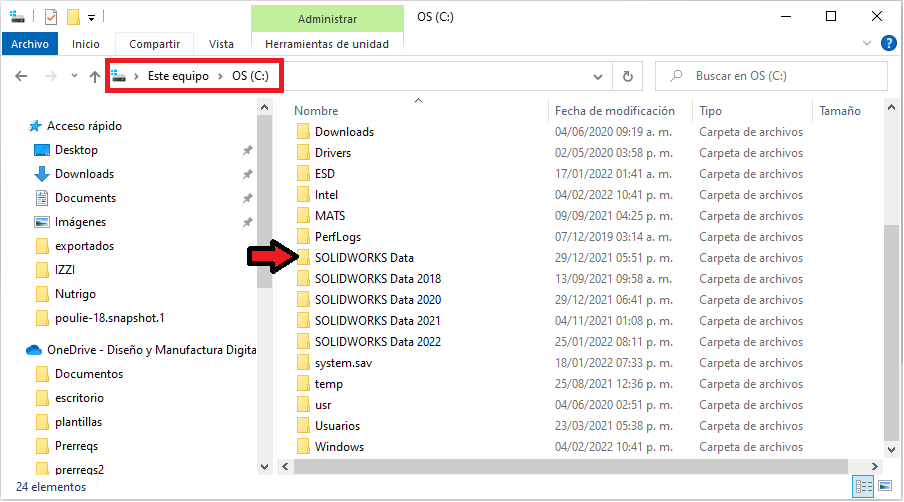
Task: Open the Herramientas de unidad tab
Action: (x=327, y=44)
